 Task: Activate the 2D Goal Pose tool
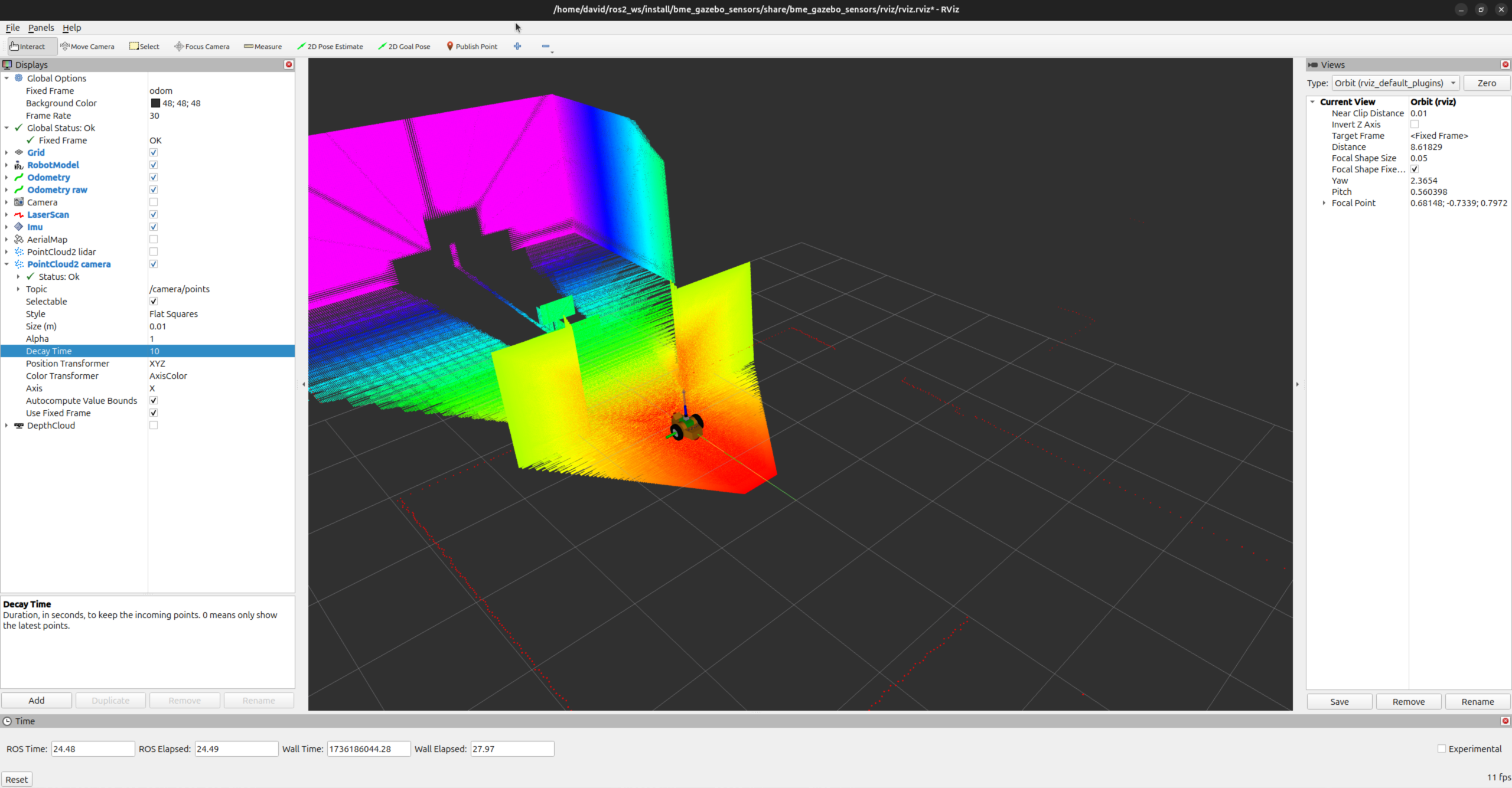pyautogui.click(x=405, y=46)
